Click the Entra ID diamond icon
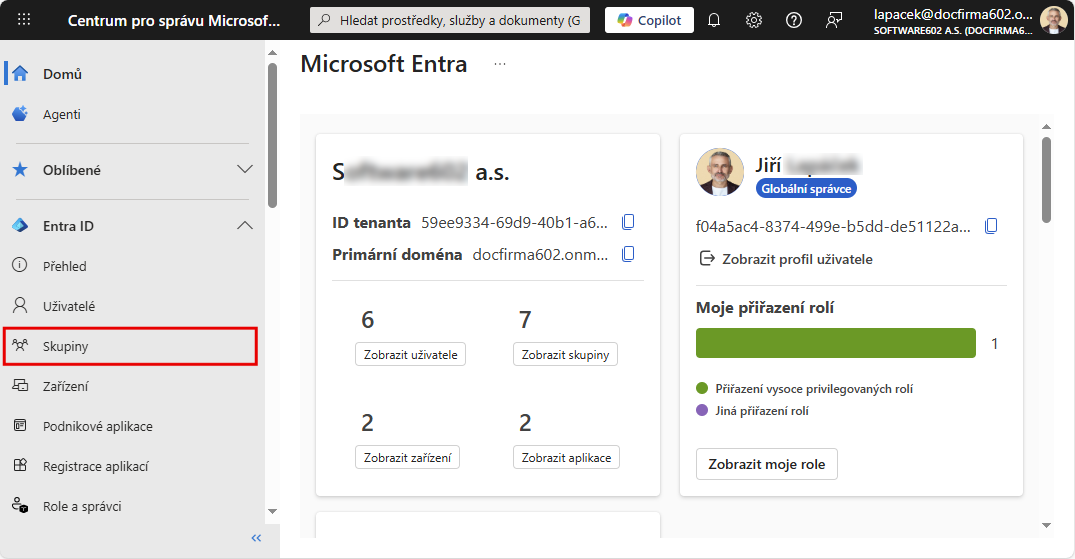1075x559 pixels. (x=20, y=225)
